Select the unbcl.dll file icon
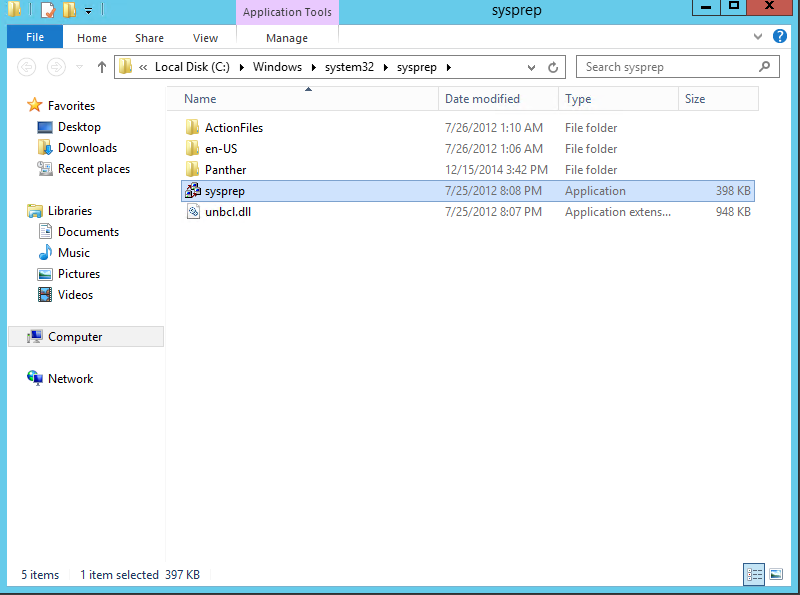The image size is (800, 595). [x=193, y=211]
